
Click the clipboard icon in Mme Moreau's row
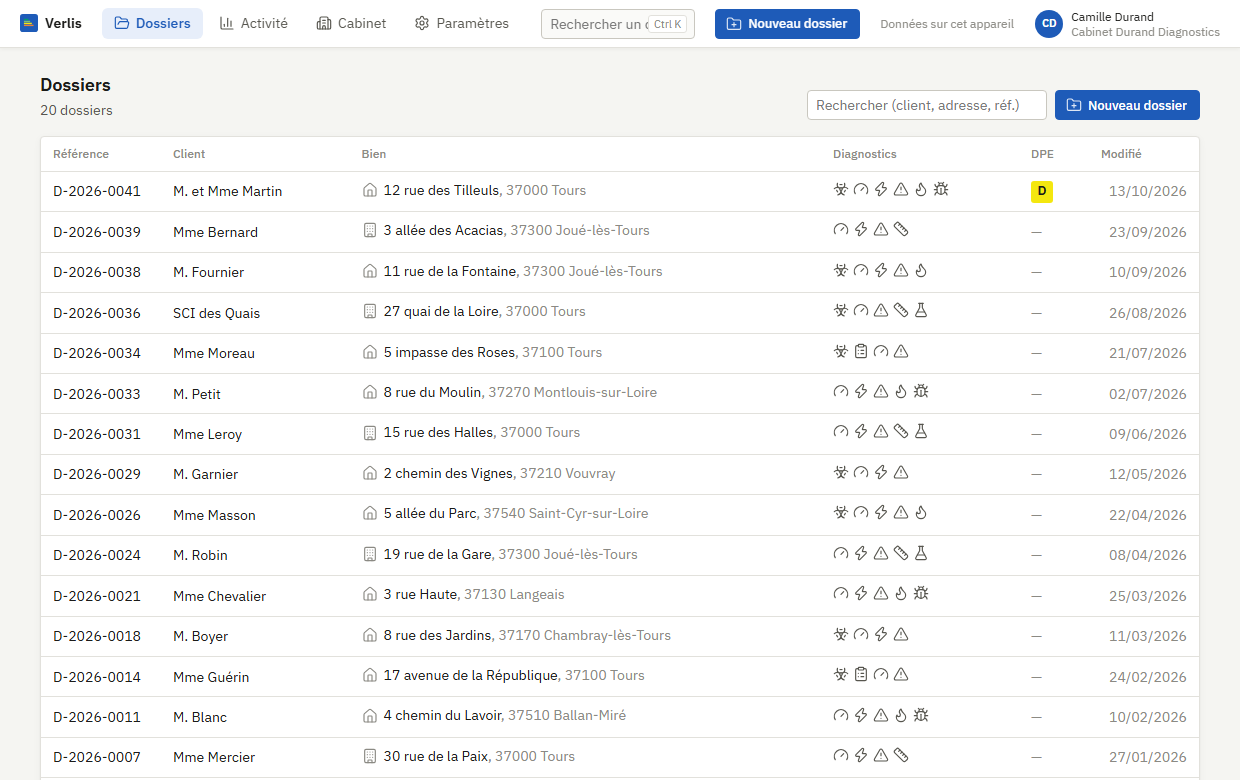click(x=861, y=352)
